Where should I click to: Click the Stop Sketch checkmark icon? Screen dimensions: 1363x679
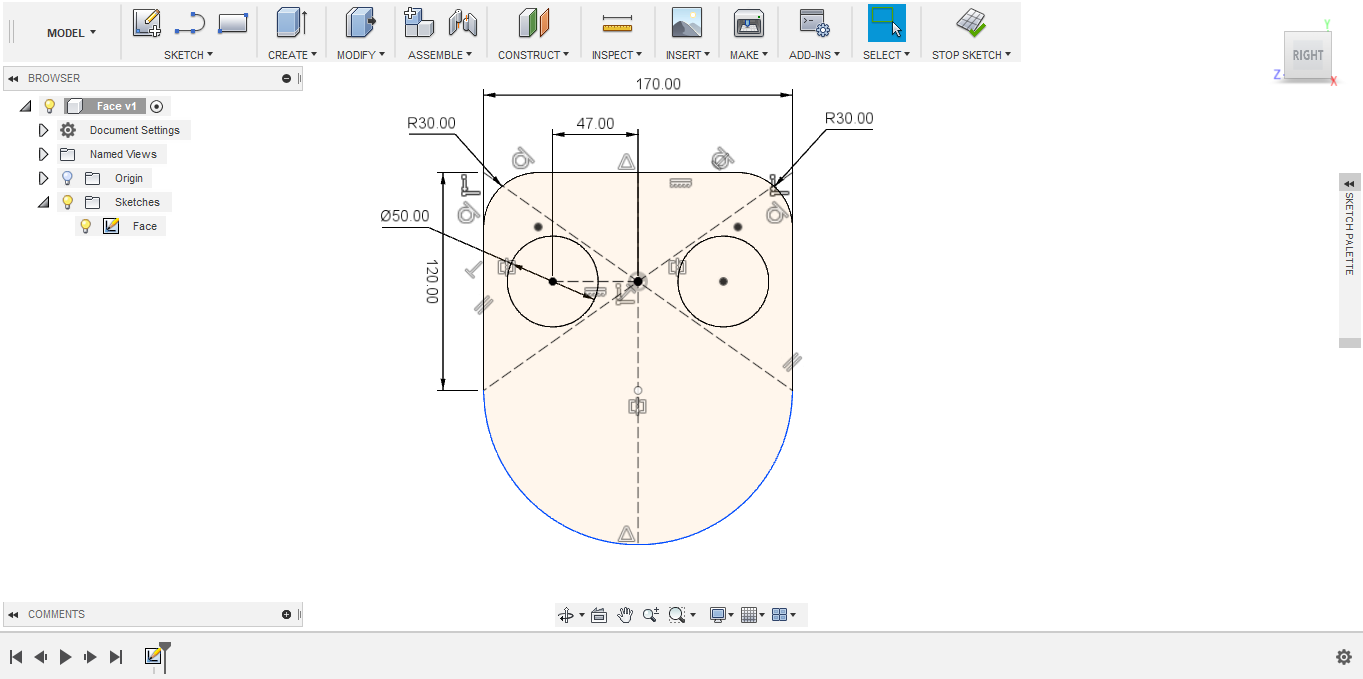(x=970, y=22)
